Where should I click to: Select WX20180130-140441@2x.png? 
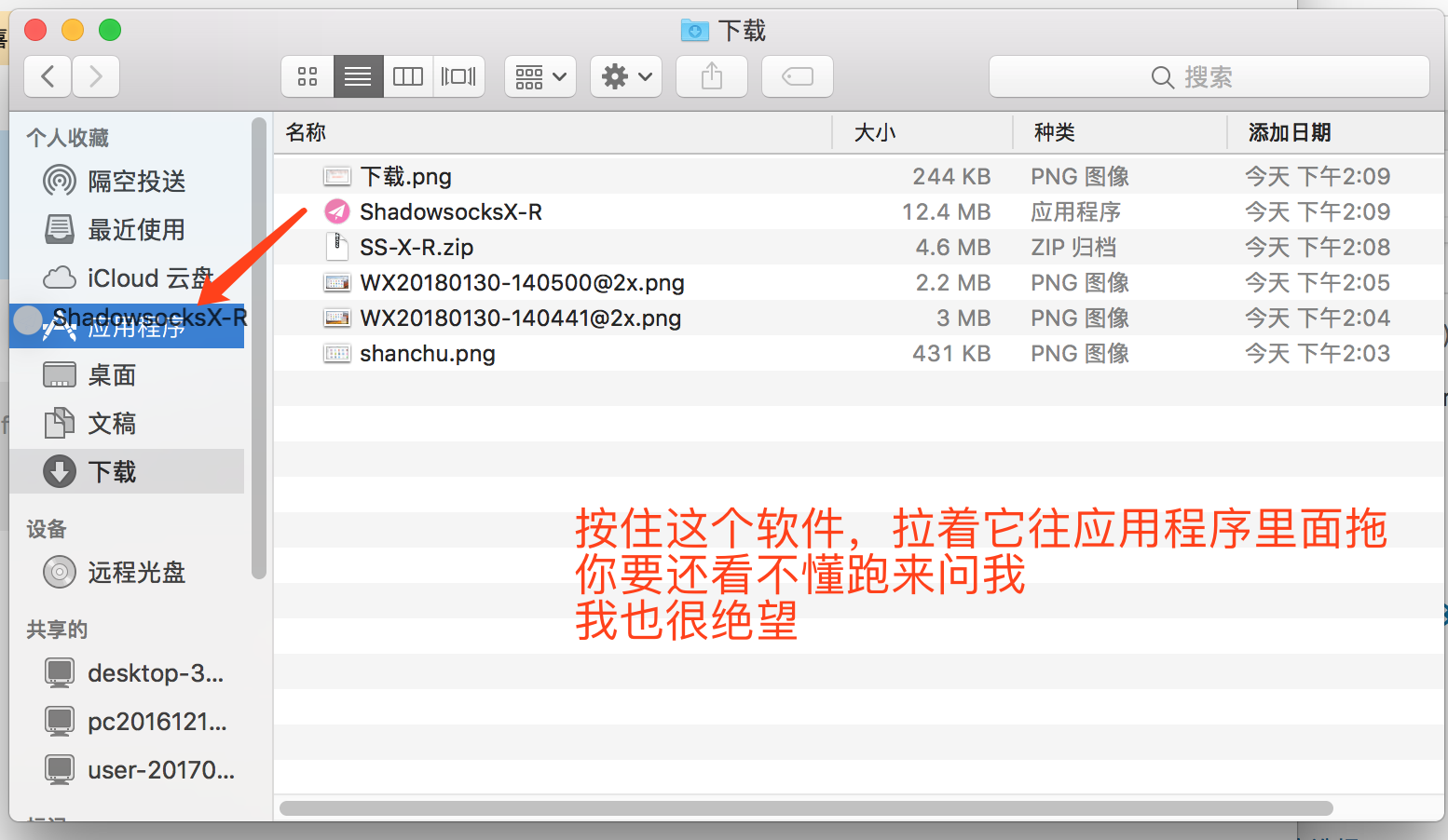point(859,318)
